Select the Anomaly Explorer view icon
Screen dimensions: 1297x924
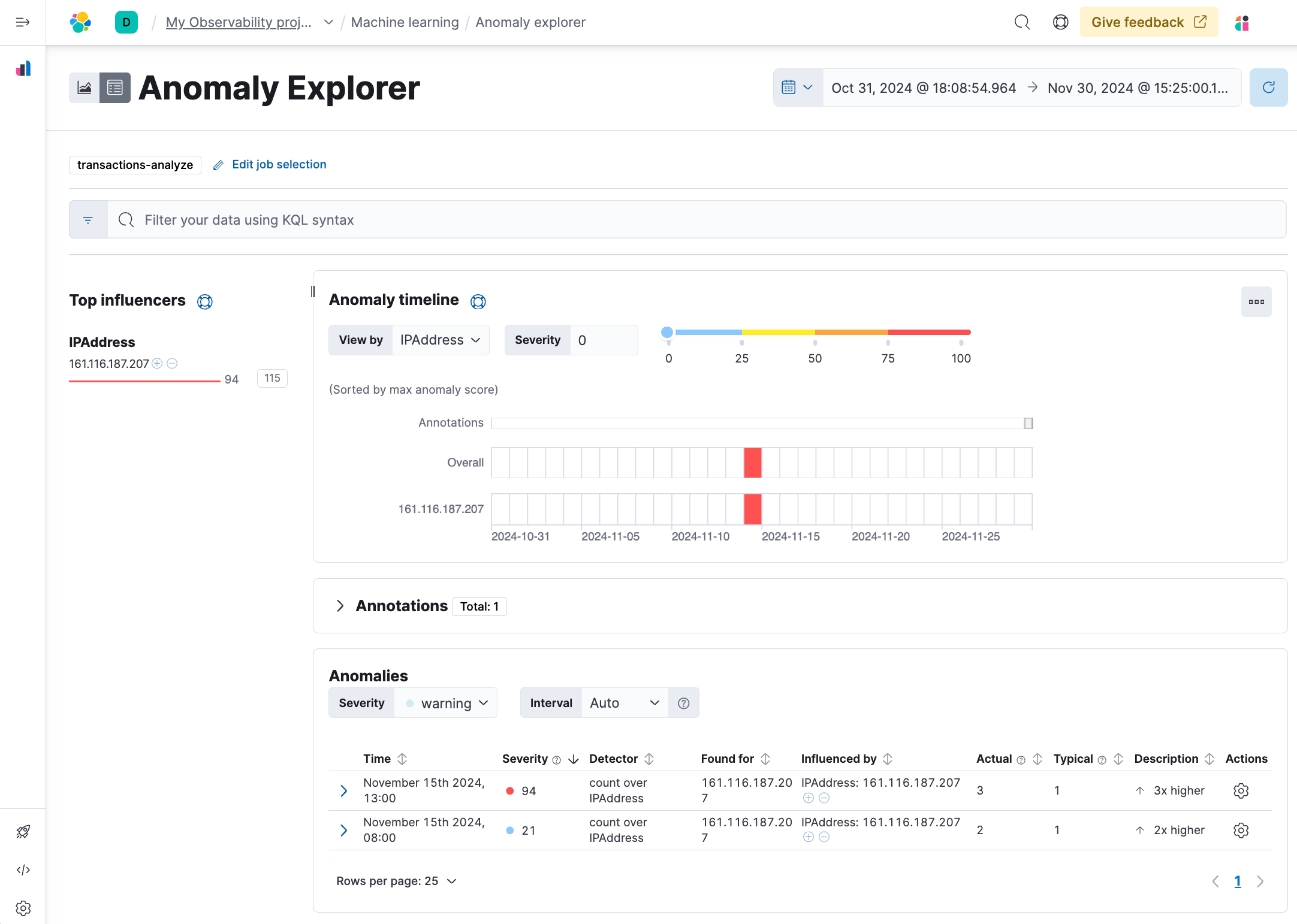[115, 87]
